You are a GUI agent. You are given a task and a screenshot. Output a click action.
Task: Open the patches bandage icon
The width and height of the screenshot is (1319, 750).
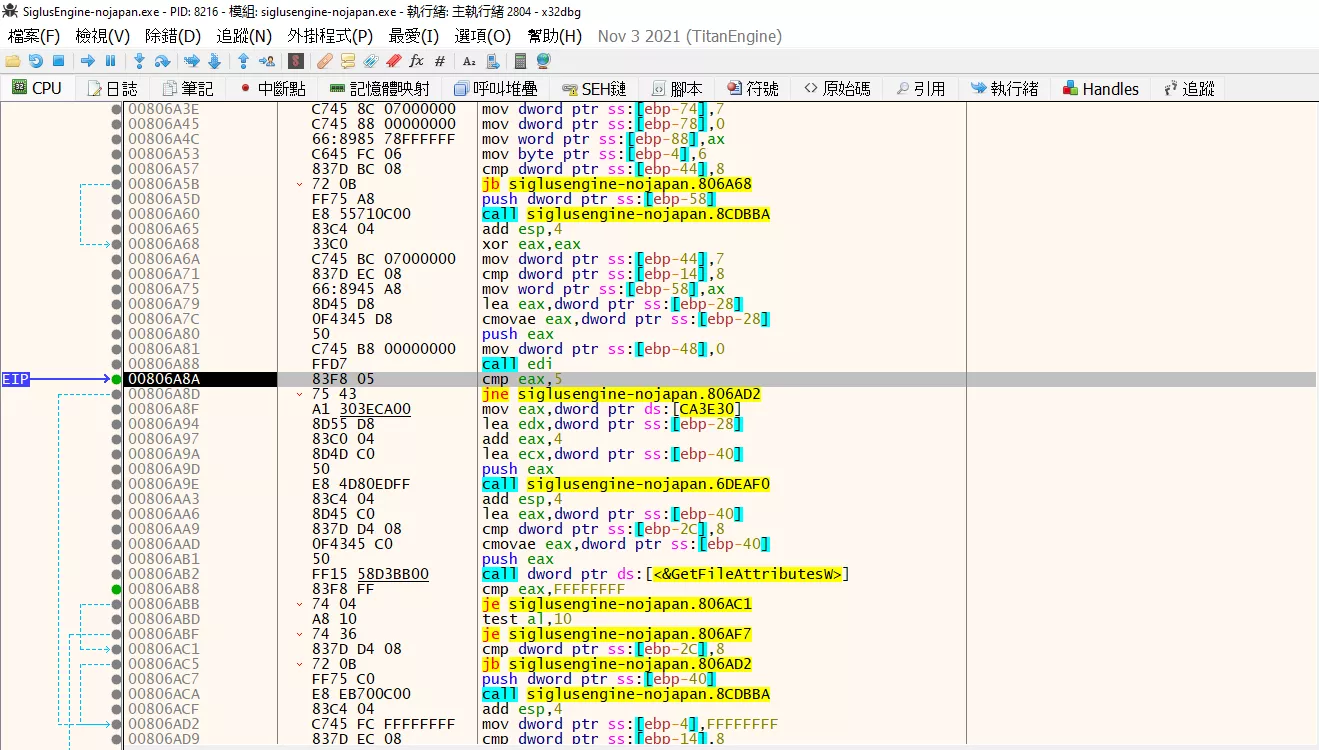point(324,61)
